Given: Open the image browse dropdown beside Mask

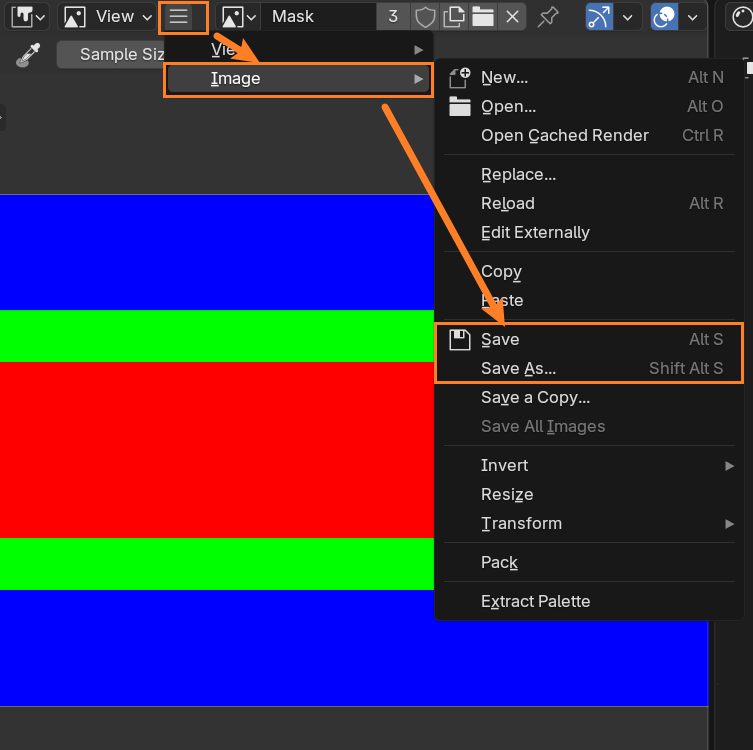Looking at the screenshot, I should coord(239,17).
